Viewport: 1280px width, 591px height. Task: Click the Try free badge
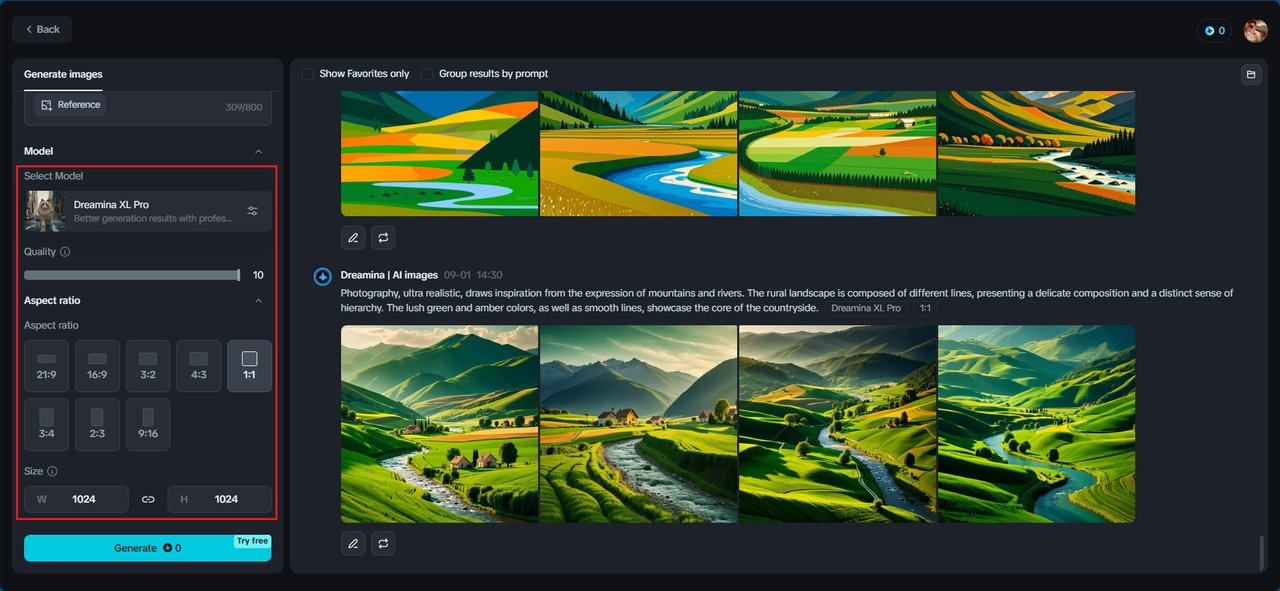(252, 541)
